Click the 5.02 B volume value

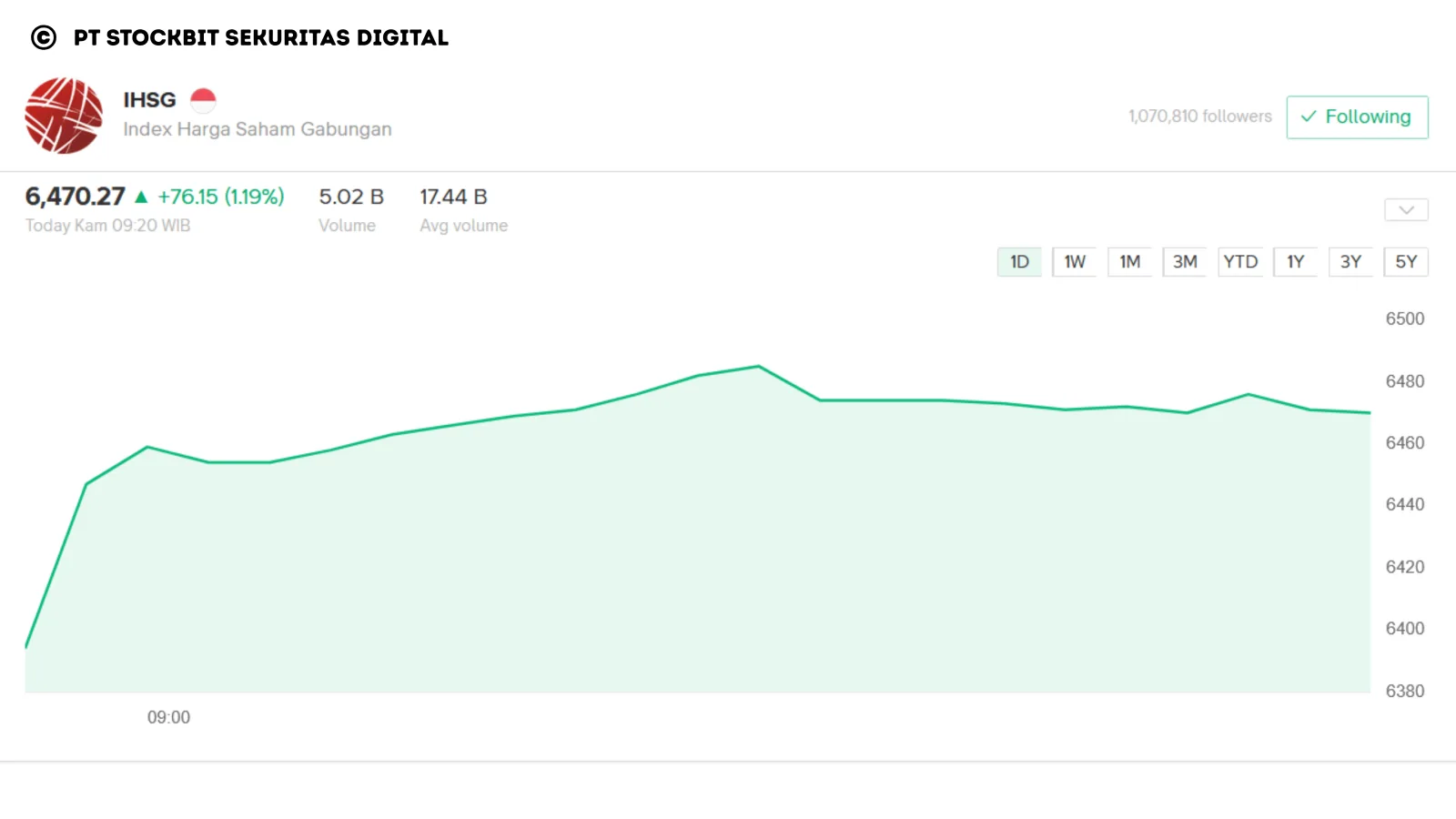[x=351, y=197]
